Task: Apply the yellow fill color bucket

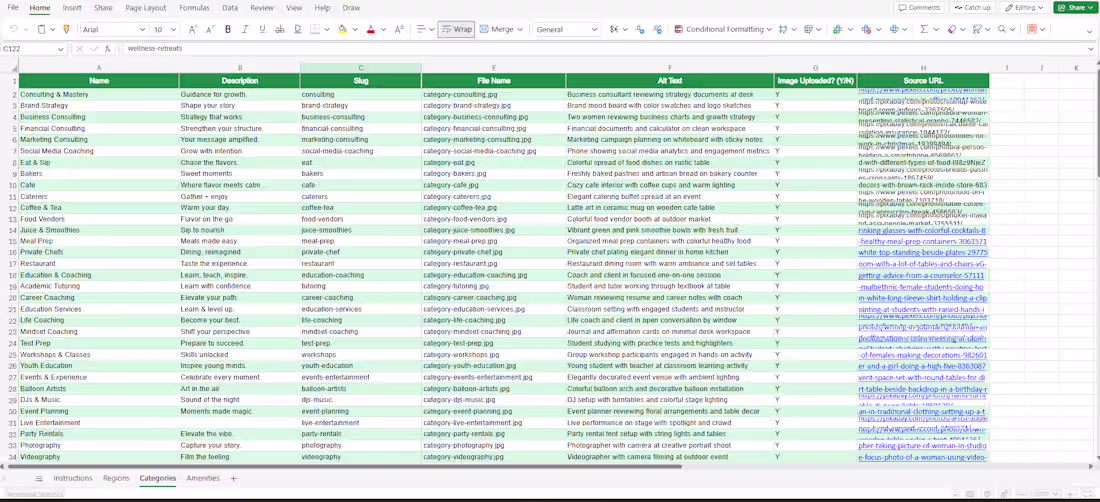Action: (342, 29)
